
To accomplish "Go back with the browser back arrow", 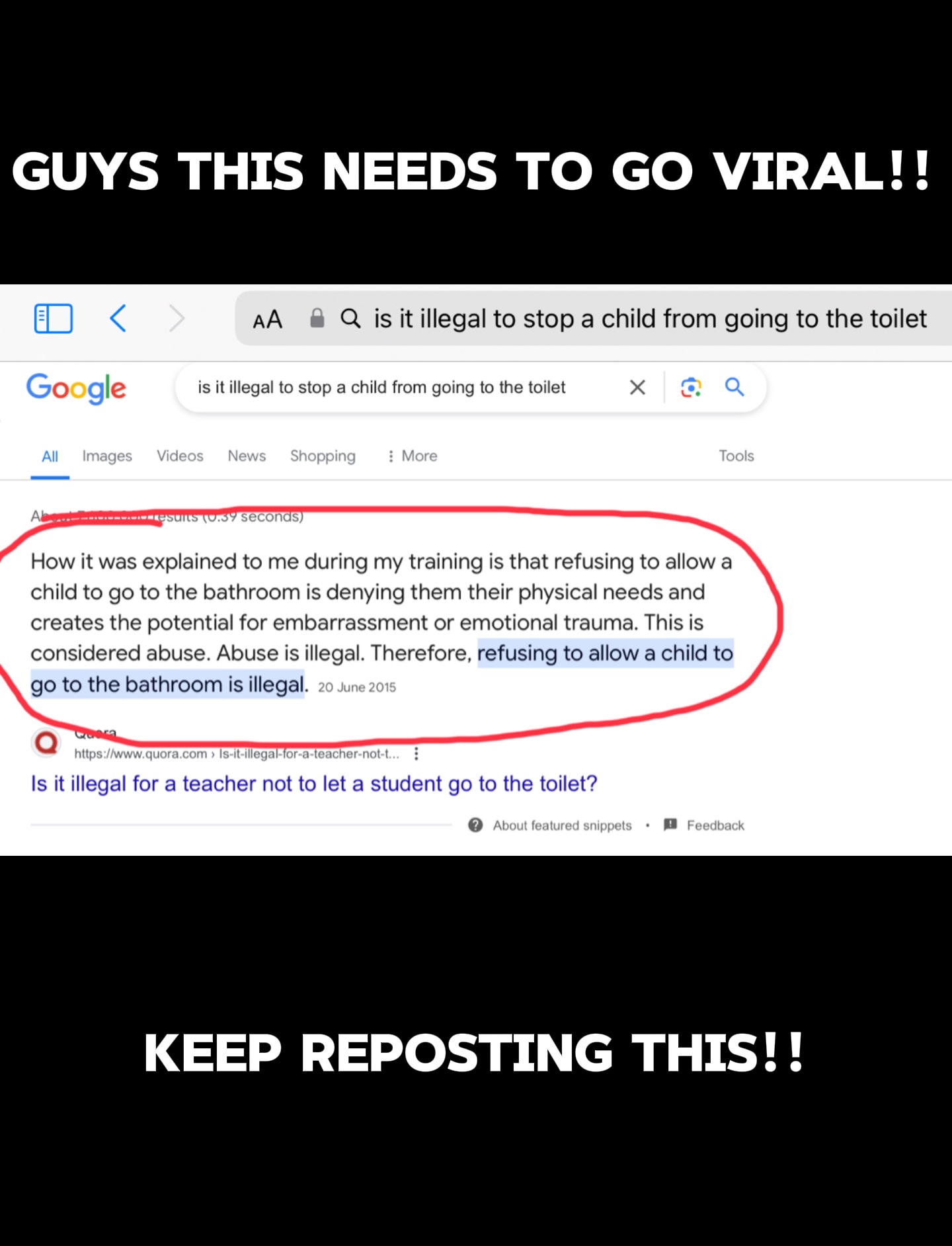I will [x=118, y=319].
